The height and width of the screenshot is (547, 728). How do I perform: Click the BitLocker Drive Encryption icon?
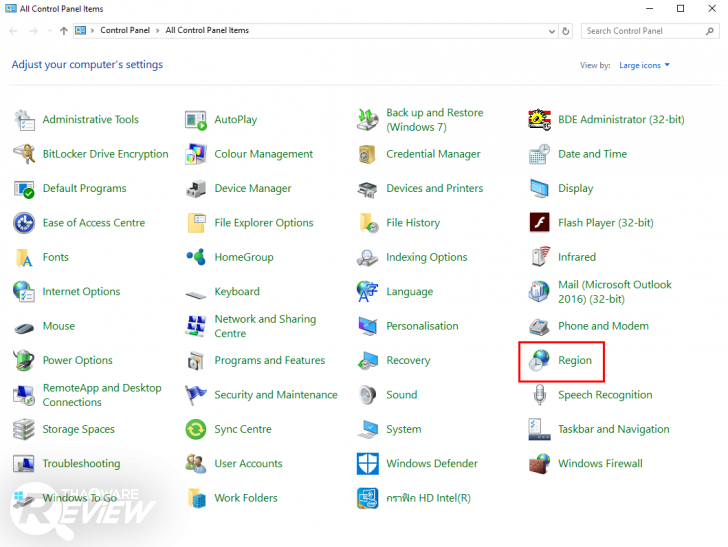(x=24, y=154)
